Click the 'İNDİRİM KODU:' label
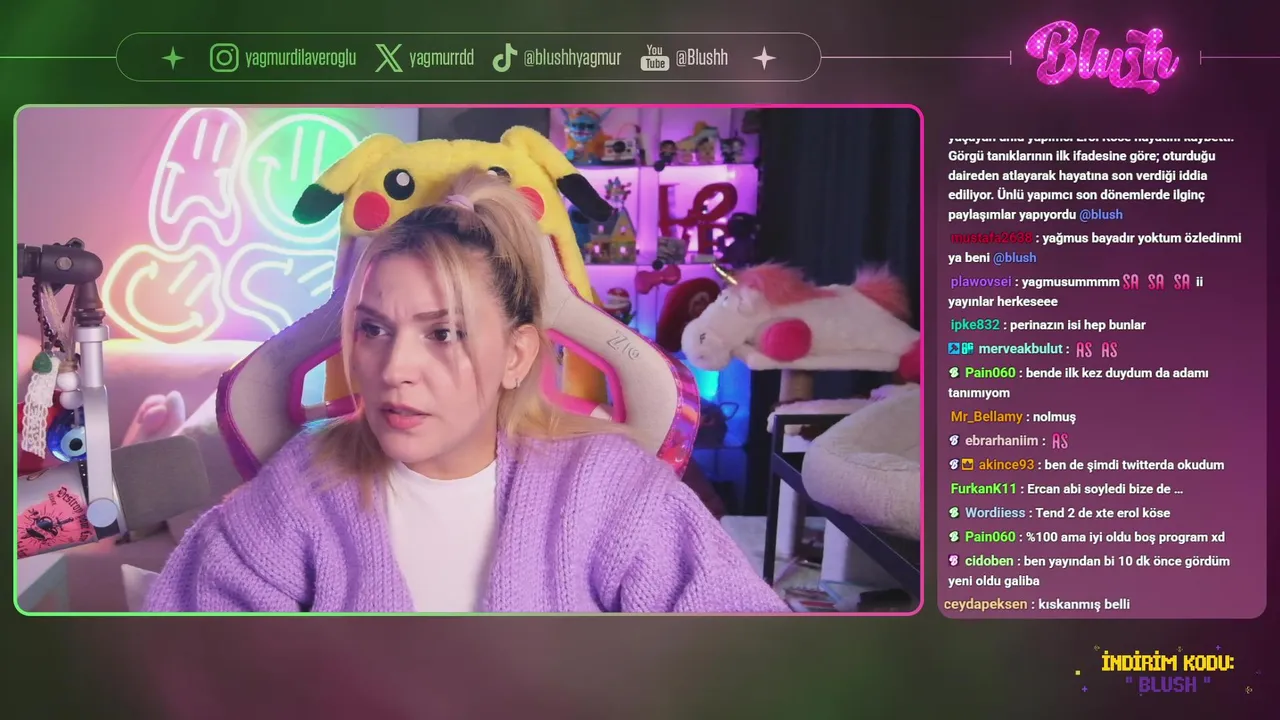 [x=1167, y=663]
